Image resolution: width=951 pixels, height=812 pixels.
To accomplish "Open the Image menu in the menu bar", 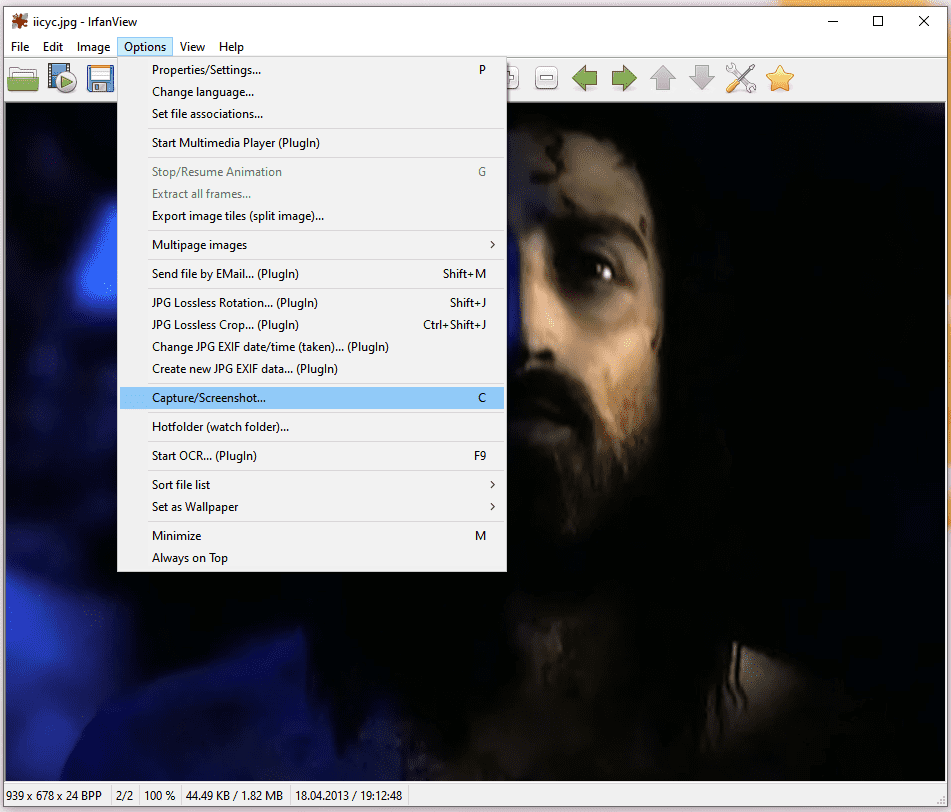I will coord(94,47).
